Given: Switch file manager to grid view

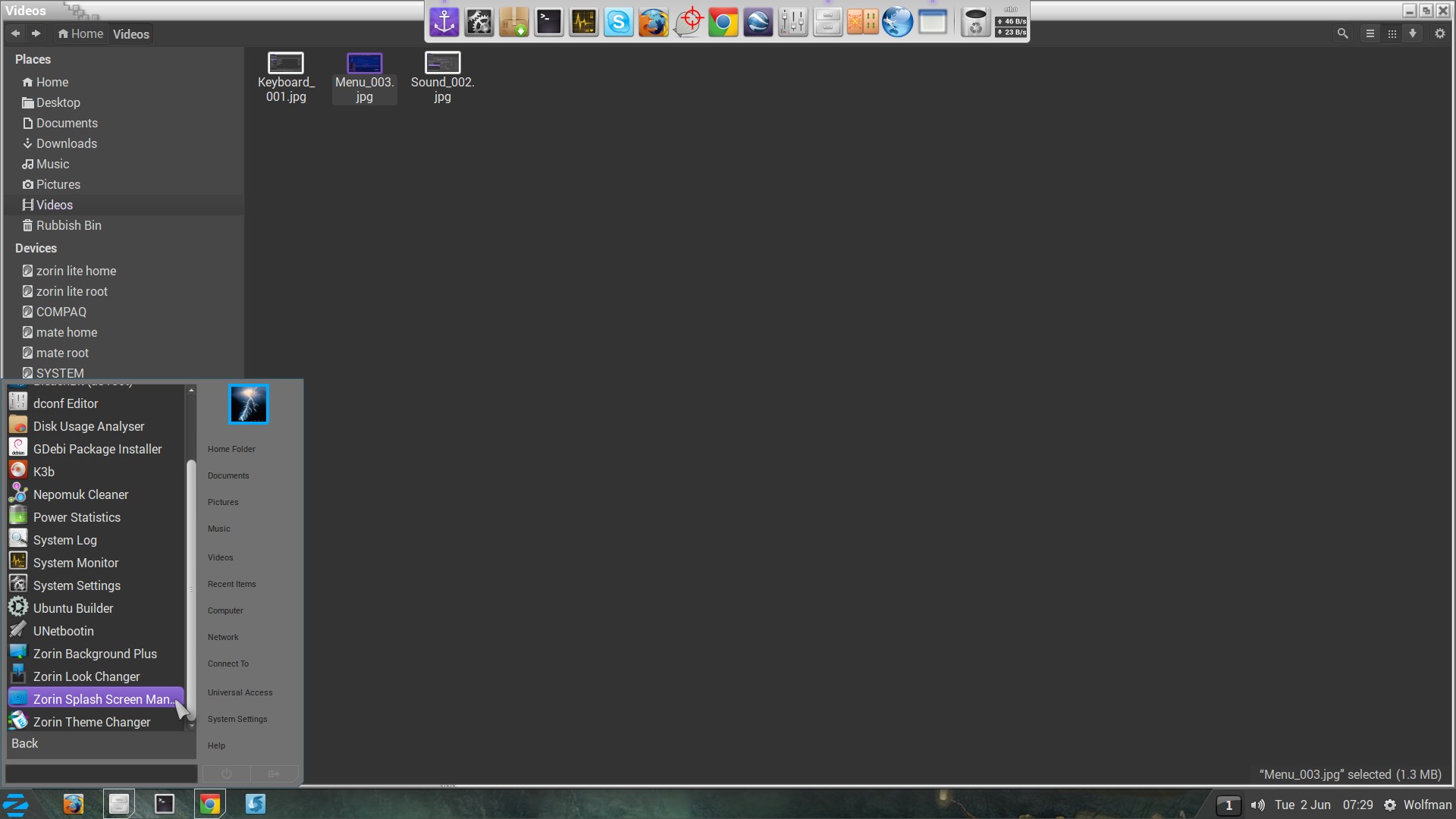Looking at the screenshot, I should 1392,33.
